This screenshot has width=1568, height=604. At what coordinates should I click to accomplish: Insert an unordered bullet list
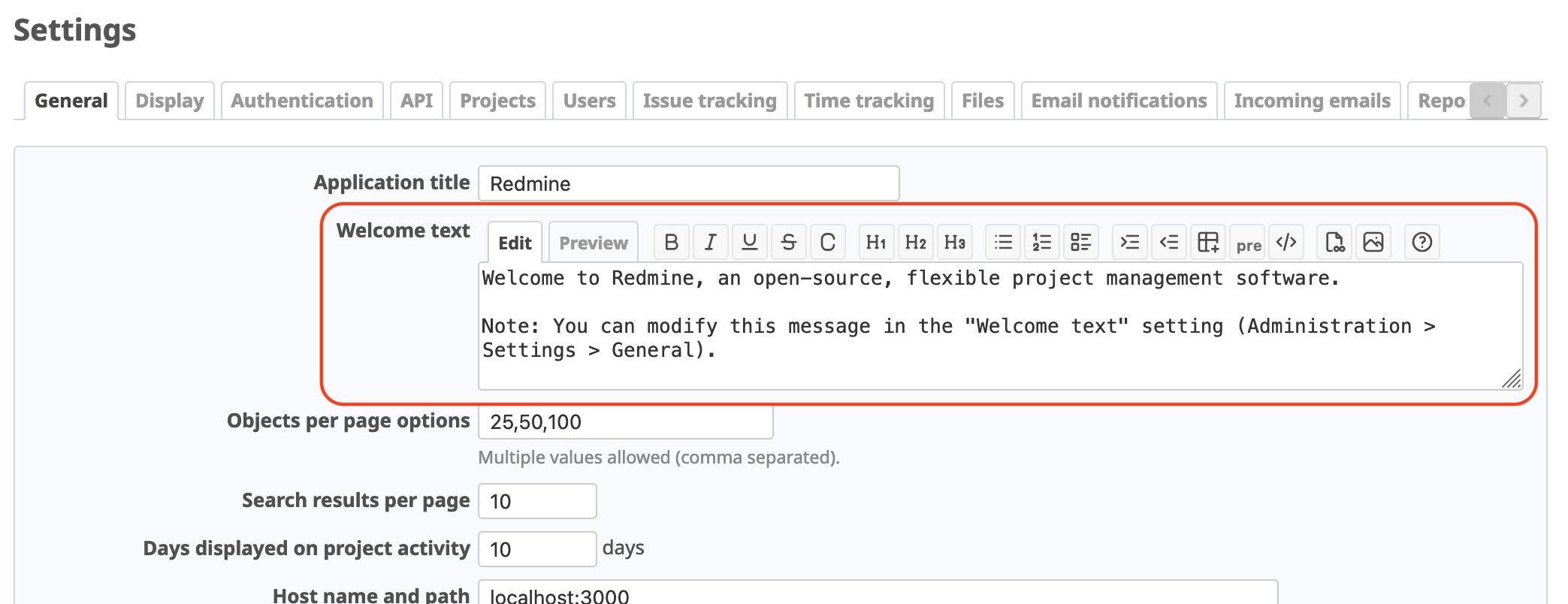tap(1003, 242)
